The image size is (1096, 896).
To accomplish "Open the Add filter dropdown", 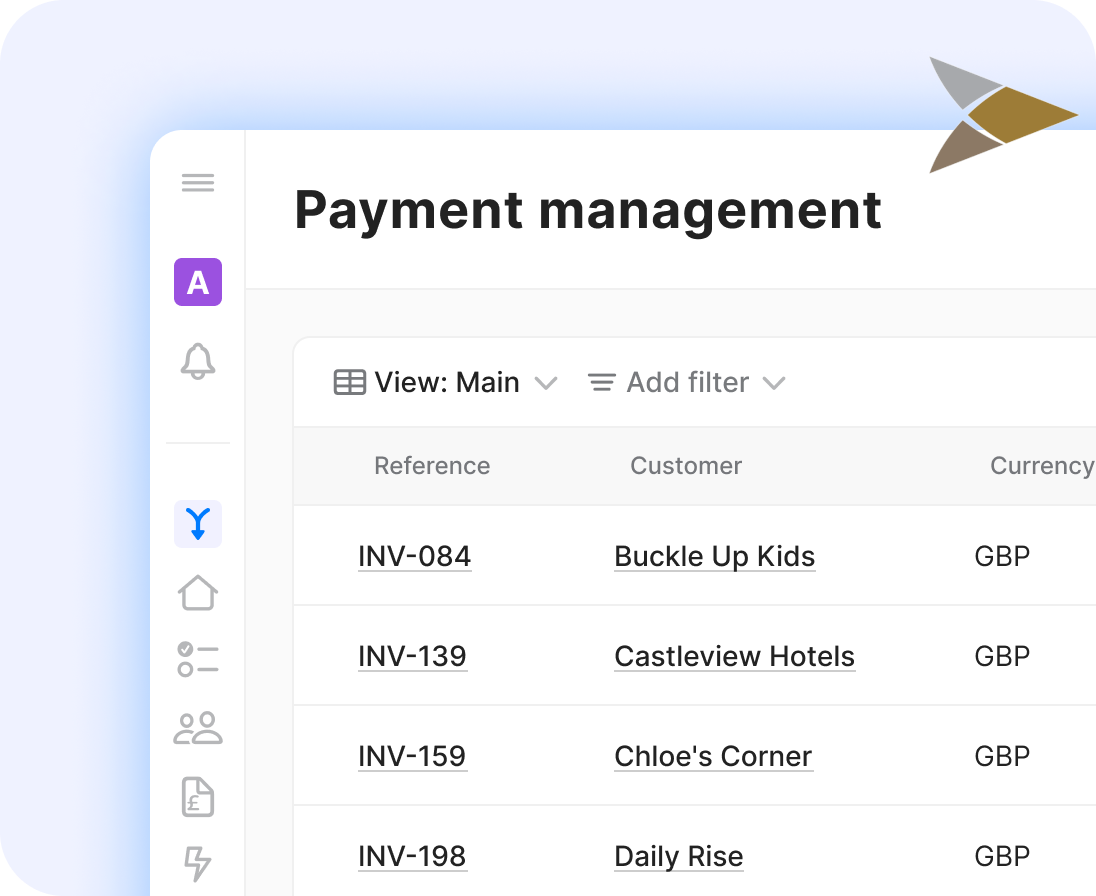I will click(686, 383).
